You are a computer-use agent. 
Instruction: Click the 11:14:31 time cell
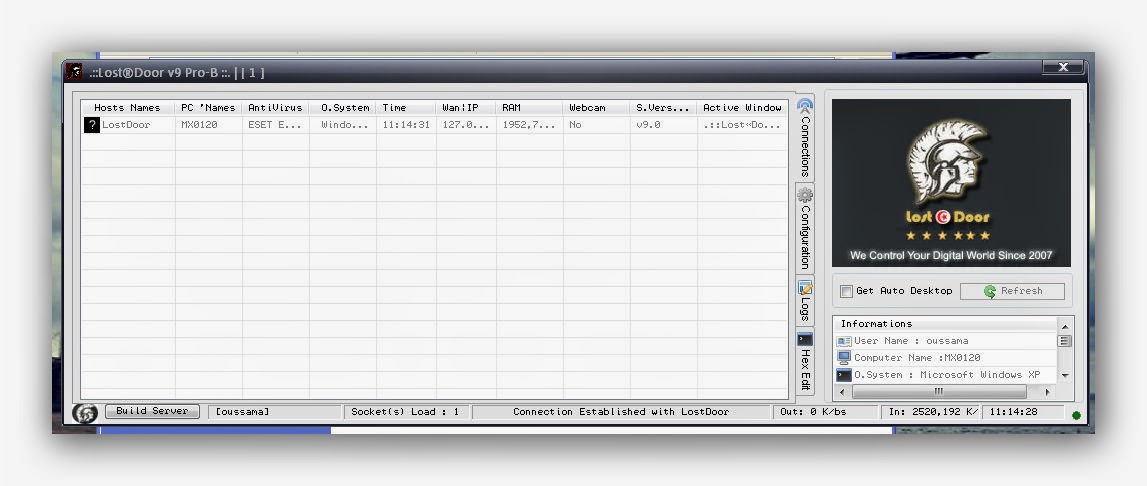click(x=406, y=125)
